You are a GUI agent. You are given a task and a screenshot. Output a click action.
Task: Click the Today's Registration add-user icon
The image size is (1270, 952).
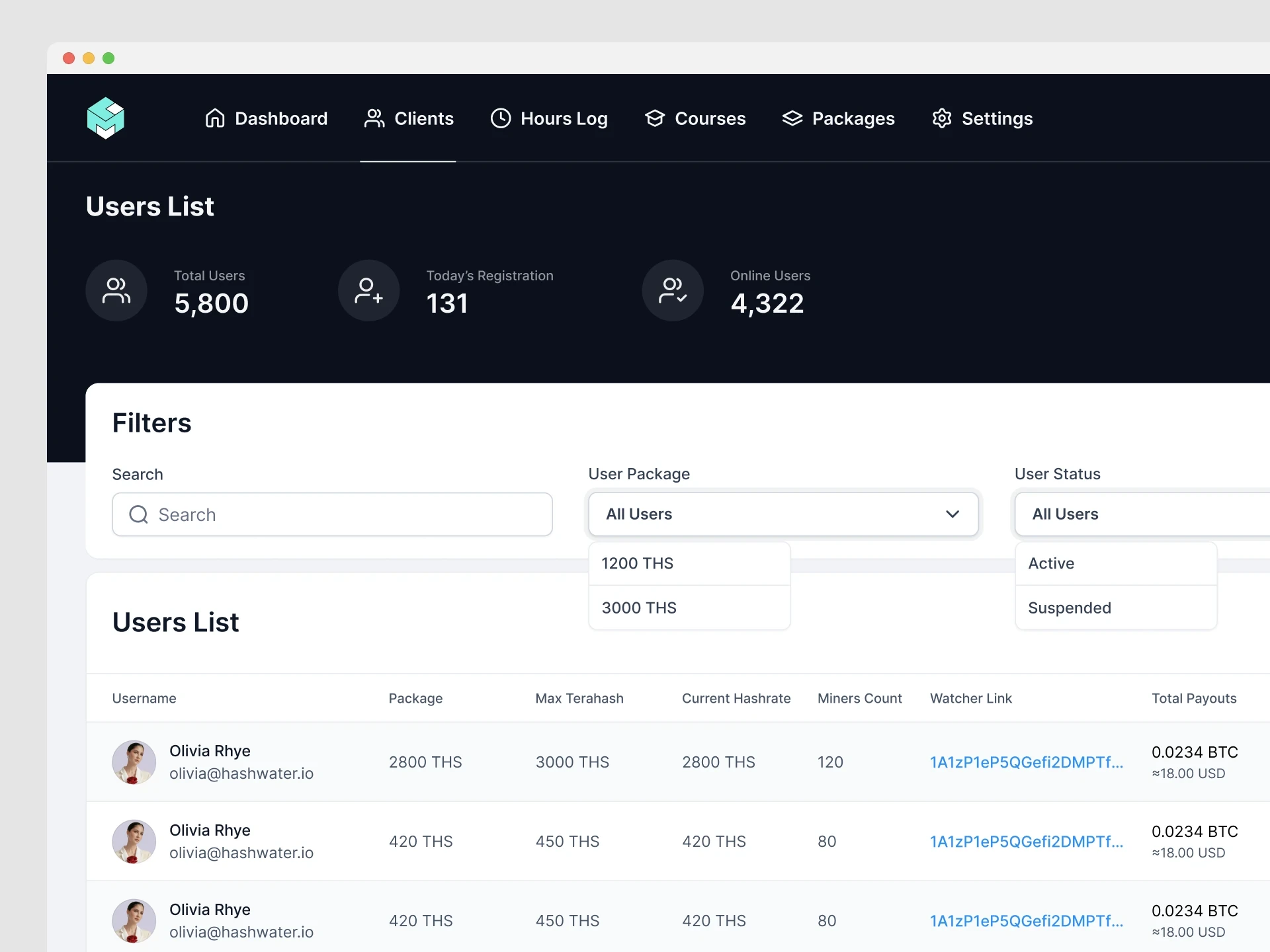point(369,290)
